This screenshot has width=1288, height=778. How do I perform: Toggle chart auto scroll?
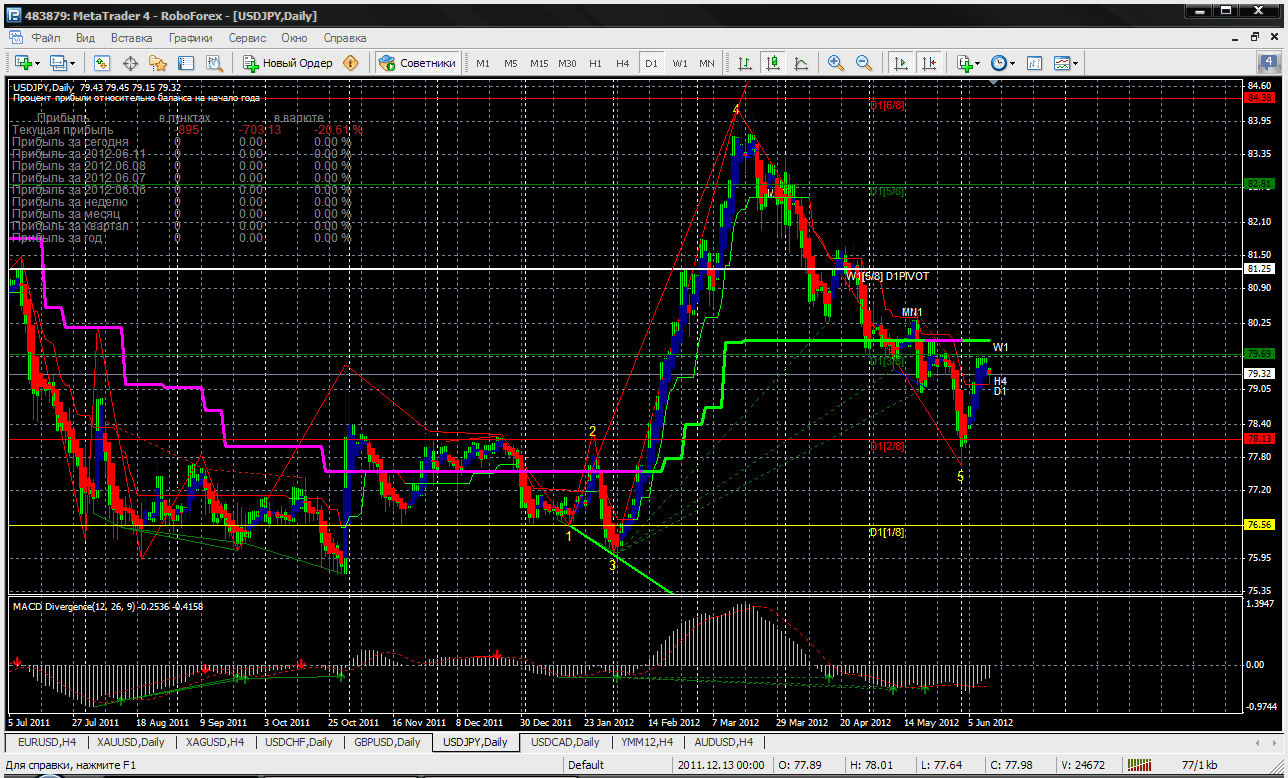(x=901, y=63)
